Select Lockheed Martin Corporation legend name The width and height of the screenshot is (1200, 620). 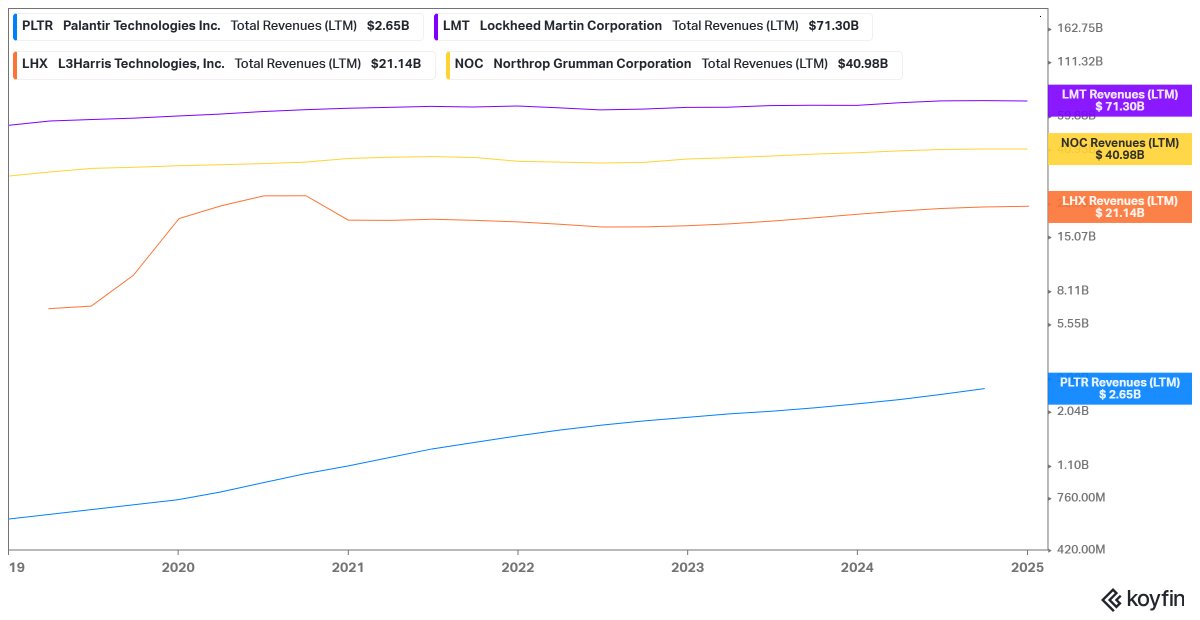tap(571, 26)
